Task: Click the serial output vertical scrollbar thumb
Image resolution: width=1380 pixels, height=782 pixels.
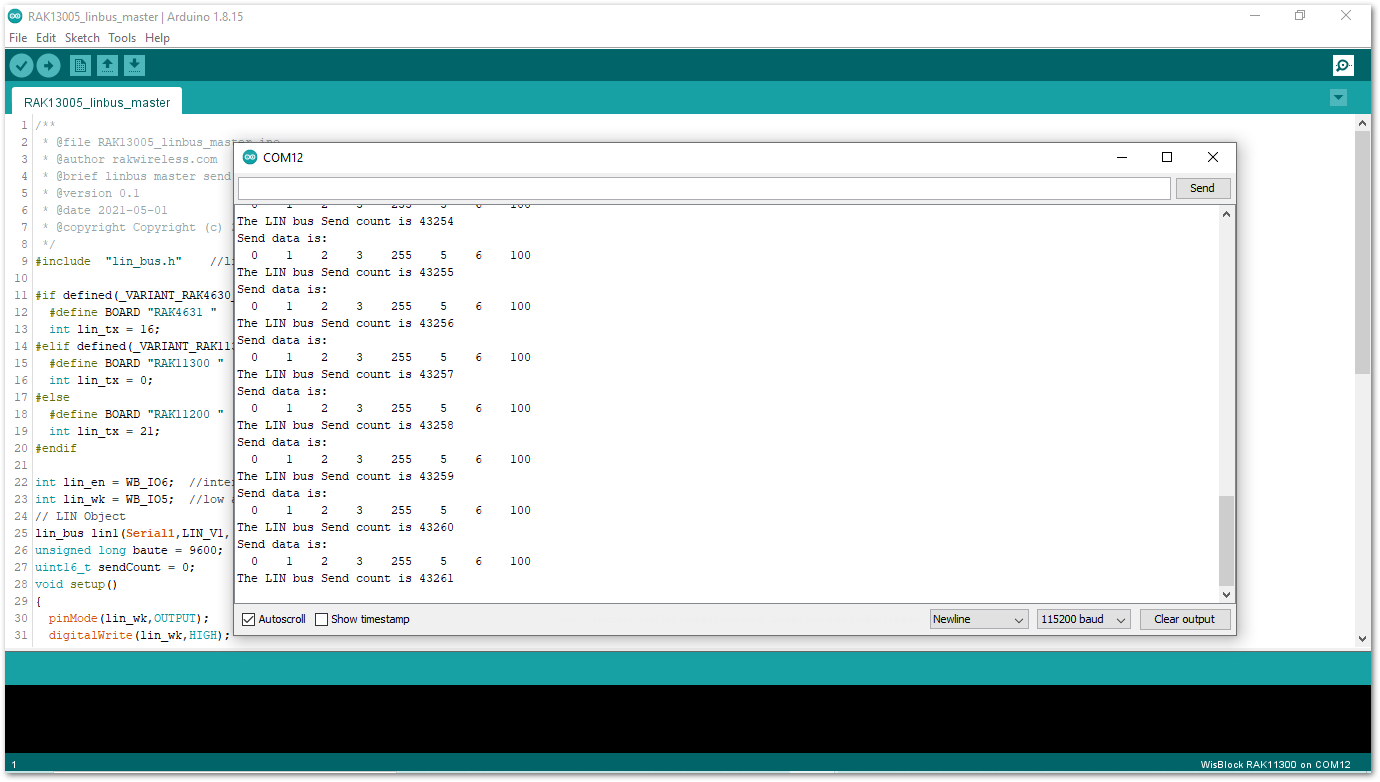Action: point(1227,540)
